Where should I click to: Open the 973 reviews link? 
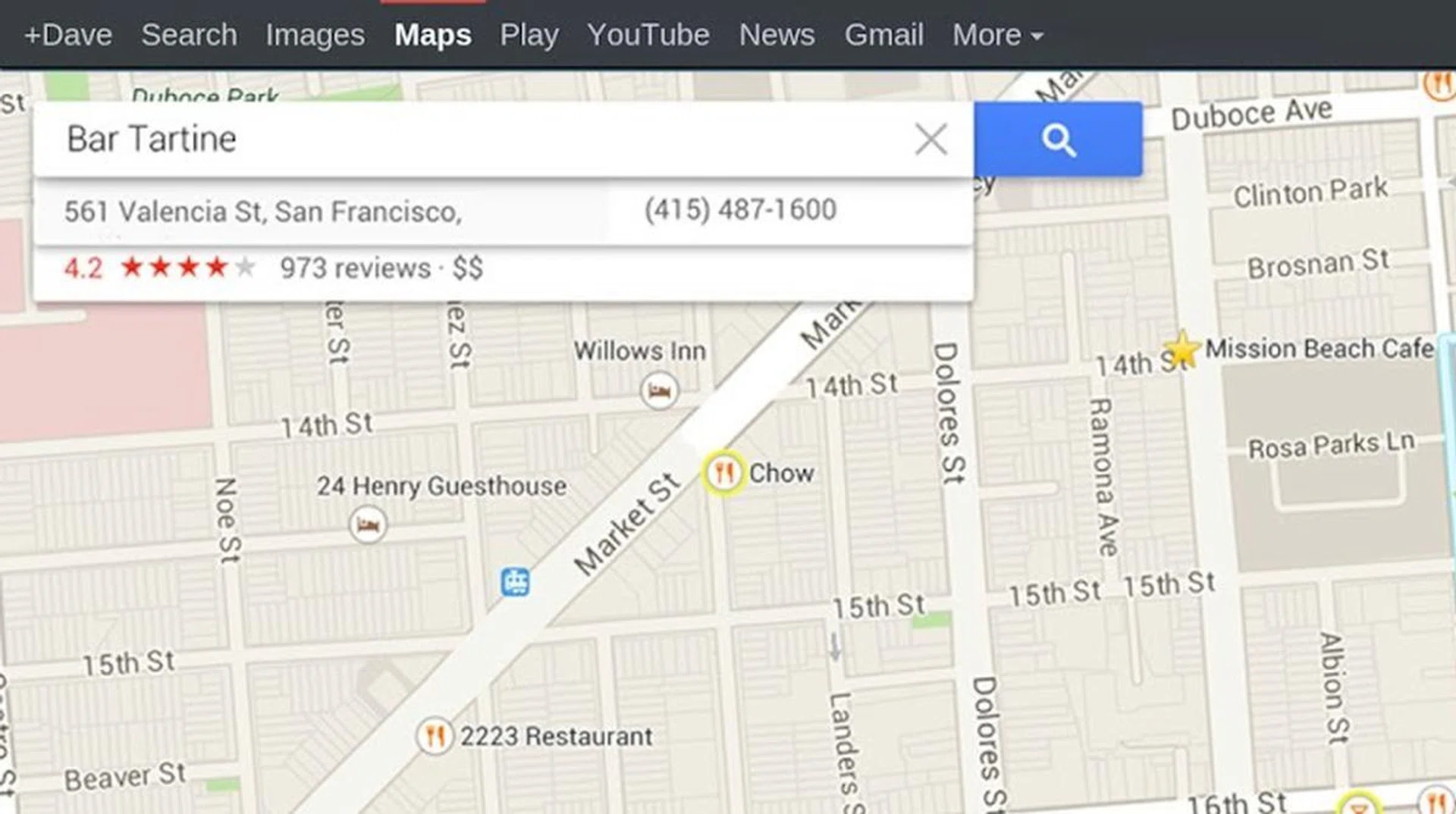point(355,268)
